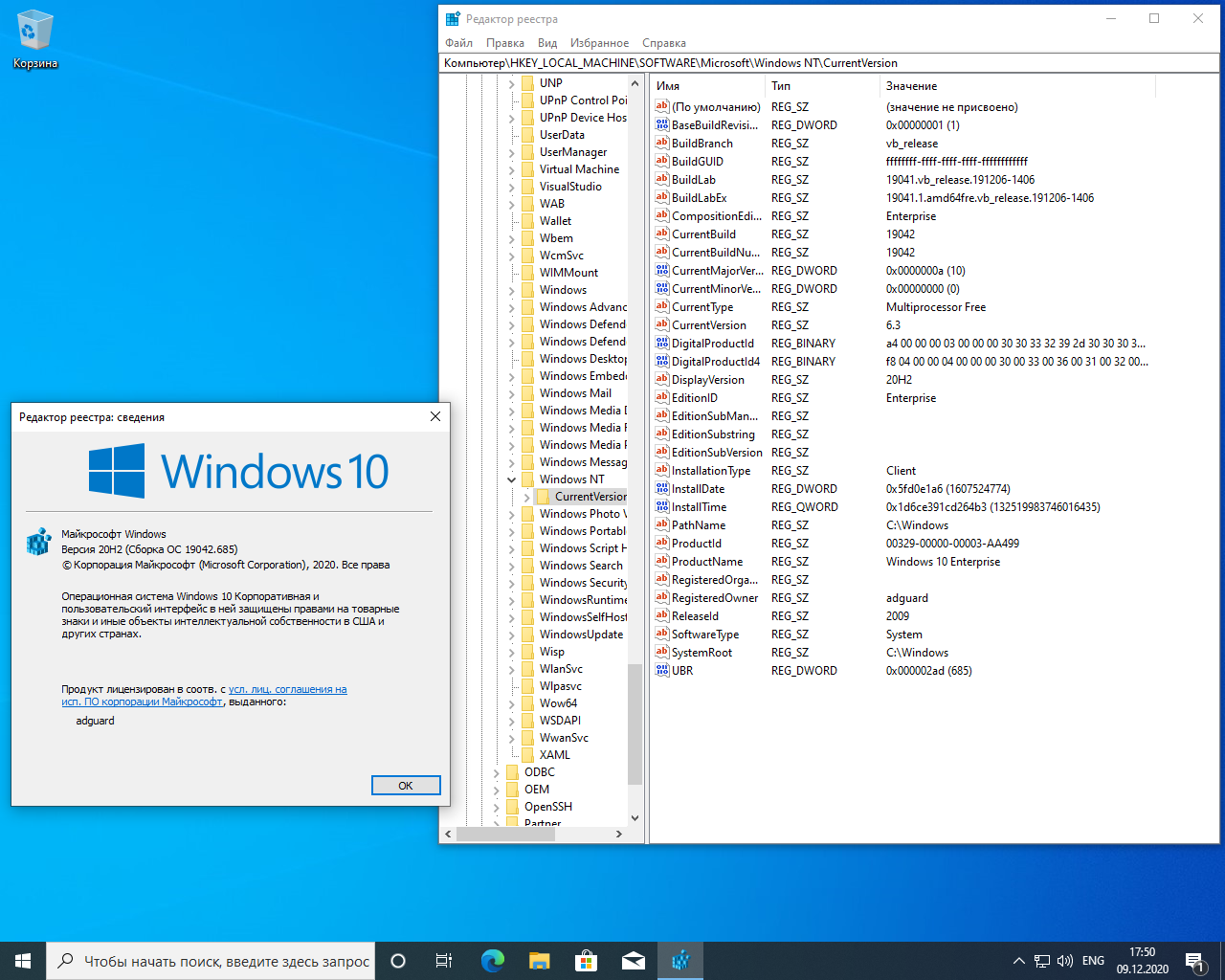Viewport: 1225px width, 980px height.
Task: Open File Explorer from the taskbar
Action: coord(540,961)
